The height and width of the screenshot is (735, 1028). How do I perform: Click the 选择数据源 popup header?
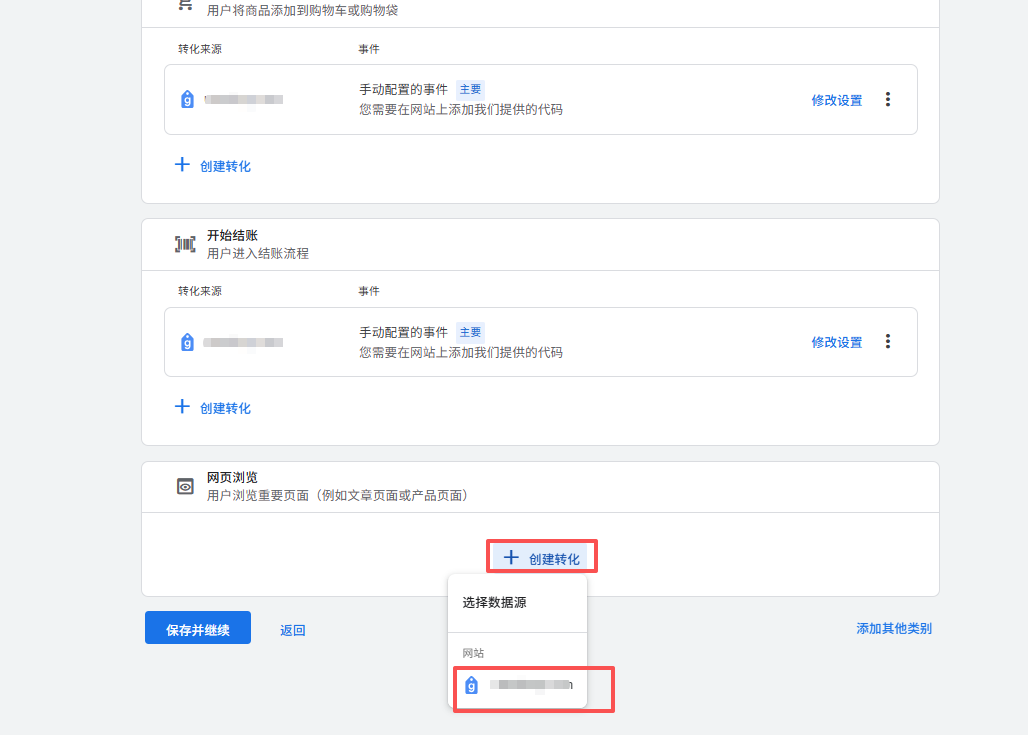tap(494, 603)
